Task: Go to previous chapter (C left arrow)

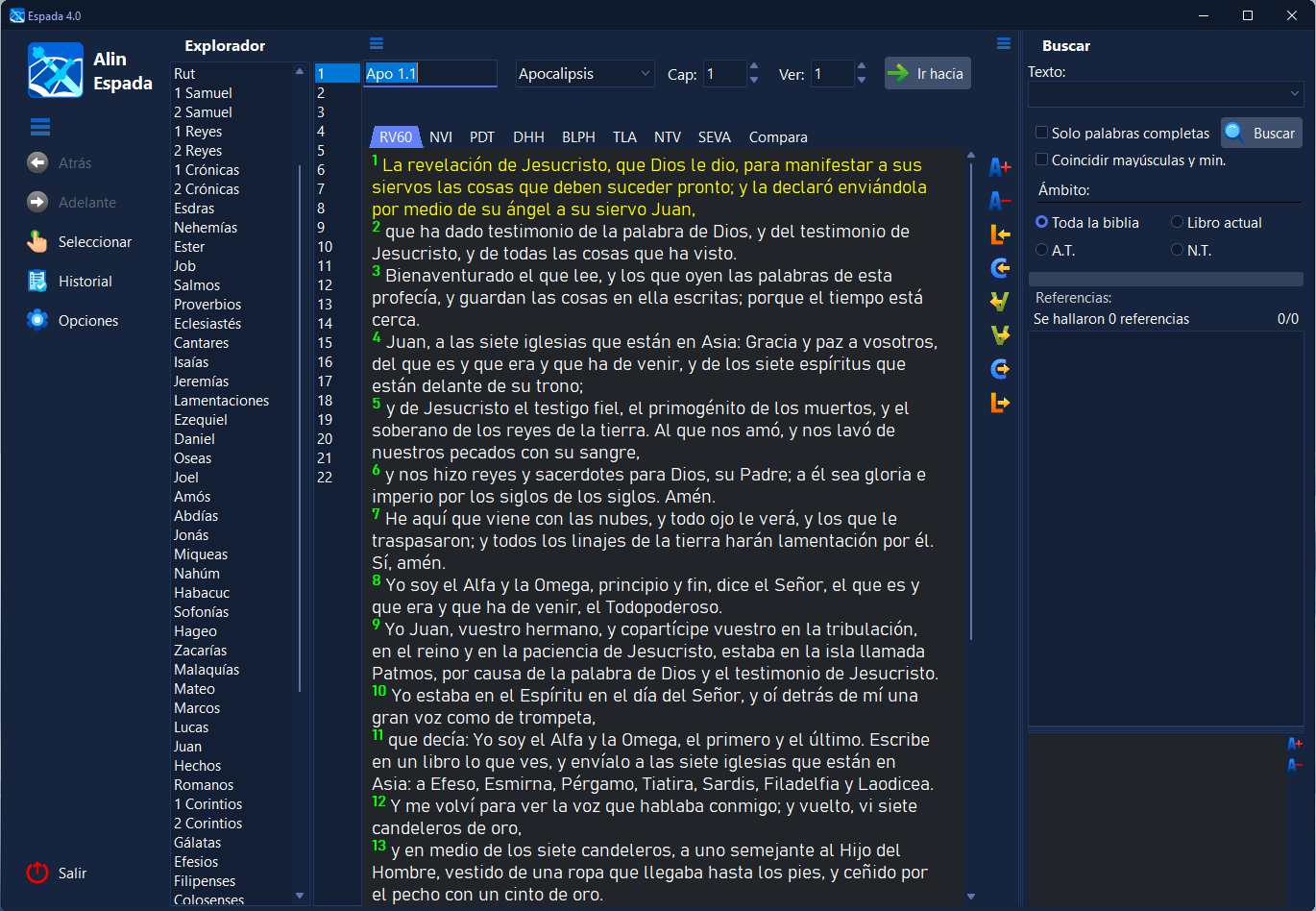Action: point(999,269)
